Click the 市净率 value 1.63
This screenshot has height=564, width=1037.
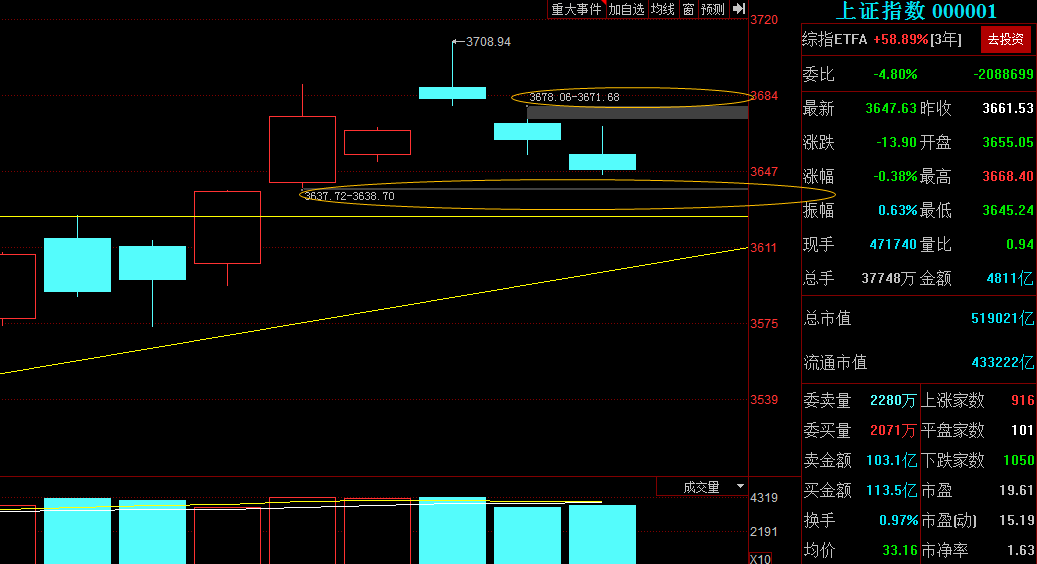(x=1020, y=550)
